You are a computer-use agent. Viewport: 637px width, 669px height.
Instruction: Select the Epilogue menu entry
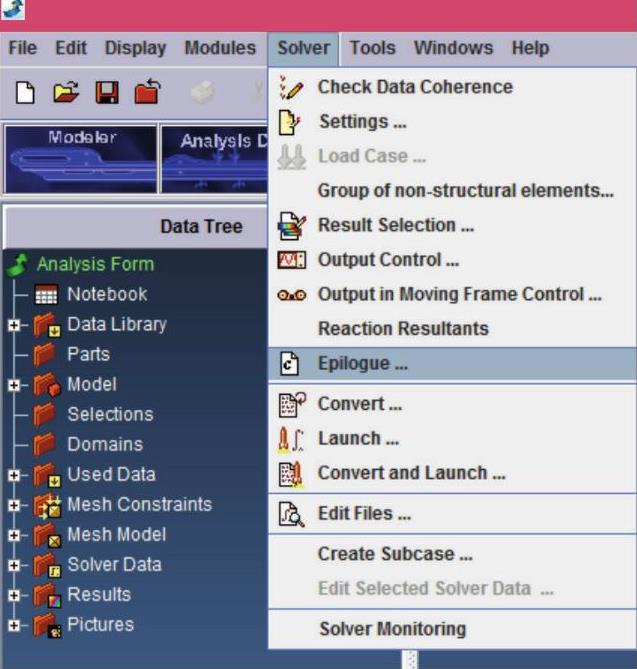pyautogui.click(x=362, y=364)
